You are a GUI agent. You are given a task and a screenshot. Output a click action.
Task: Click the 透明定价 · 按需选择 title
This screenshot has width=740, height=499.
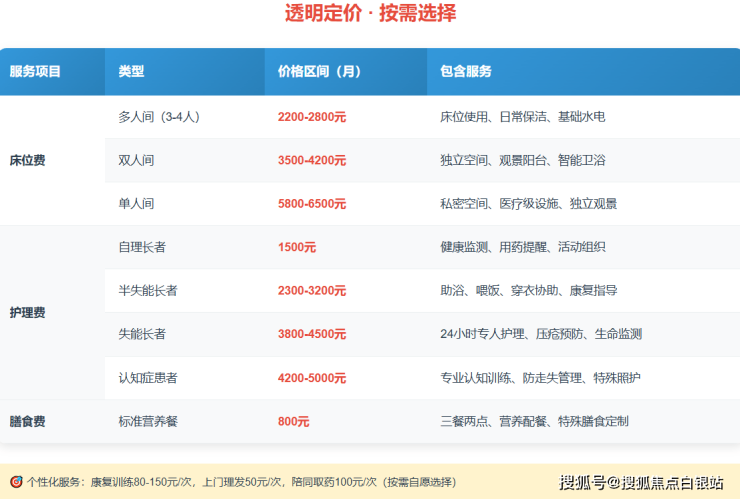(370, 14)
